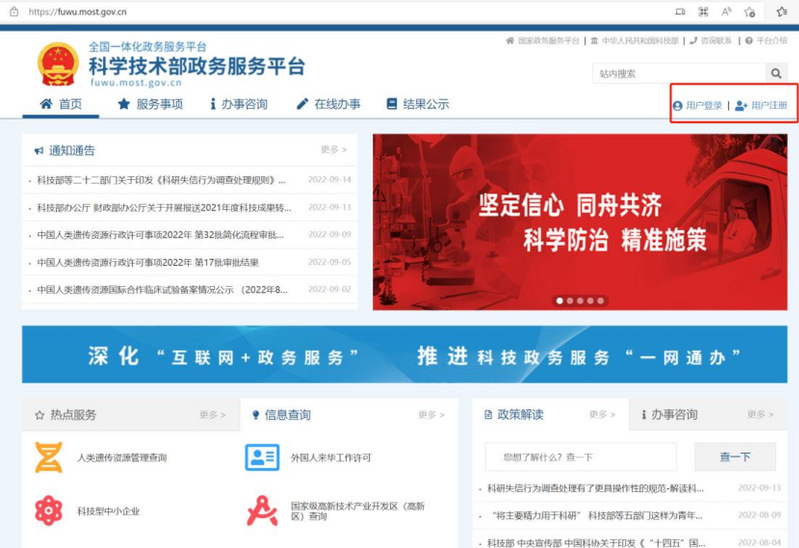
Task: Click compass icon for 国家级高新技术产业开发区查询
Action: [262, 510]
